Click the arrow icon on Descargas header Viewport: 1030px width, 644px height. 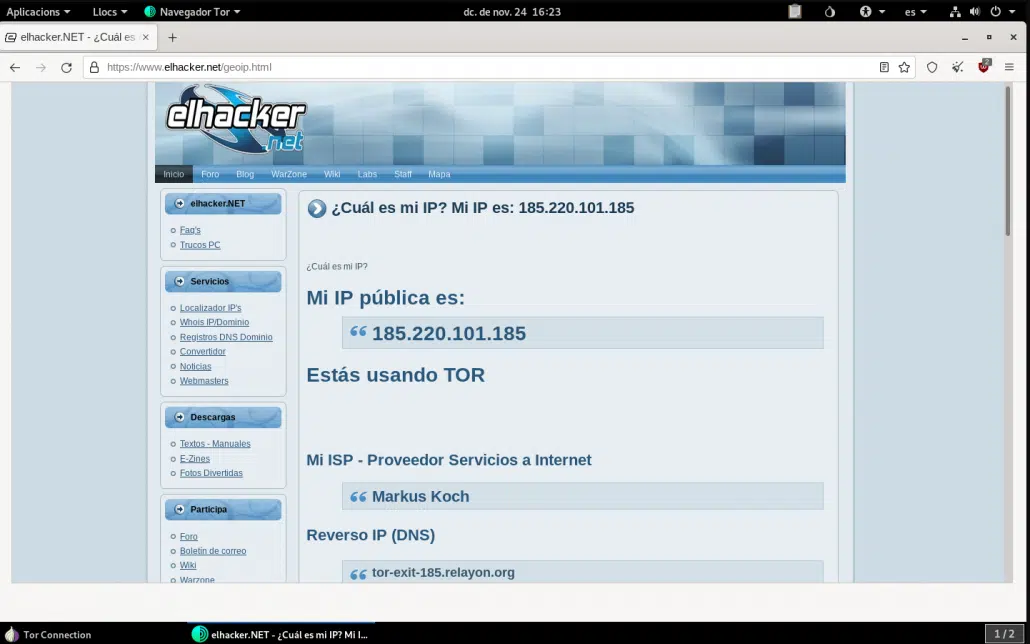pos(179,417)
